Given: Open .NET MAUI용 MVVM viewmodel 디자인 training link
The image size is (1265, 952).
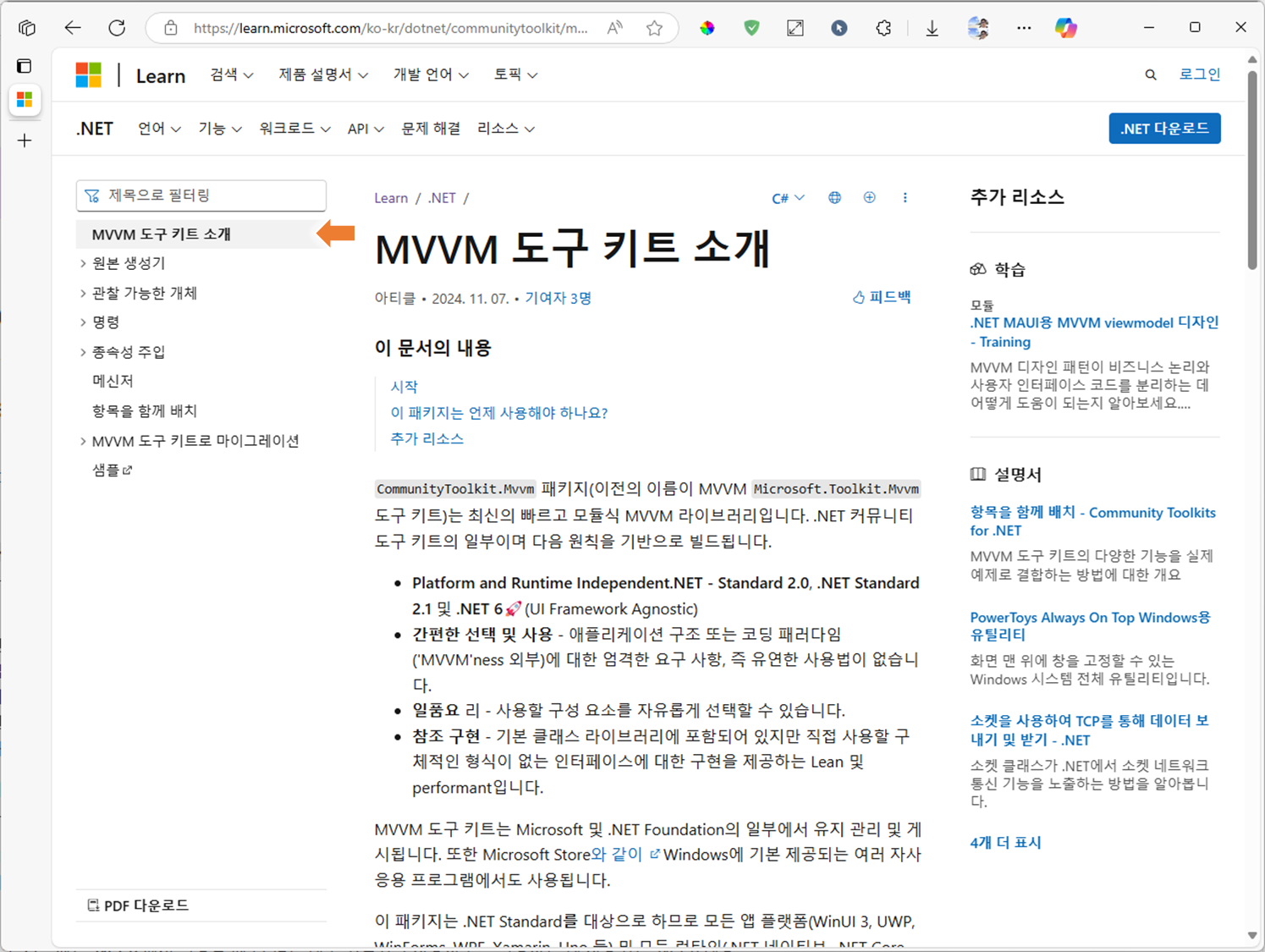Looking at the screenshot, I should [1094, 332].
